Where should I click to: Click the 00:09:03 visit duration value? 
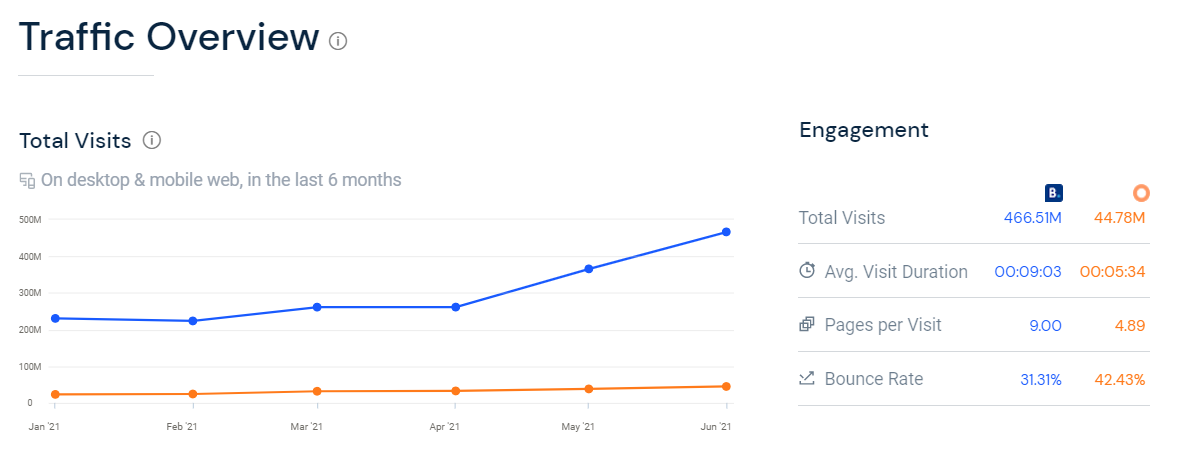1027,272
